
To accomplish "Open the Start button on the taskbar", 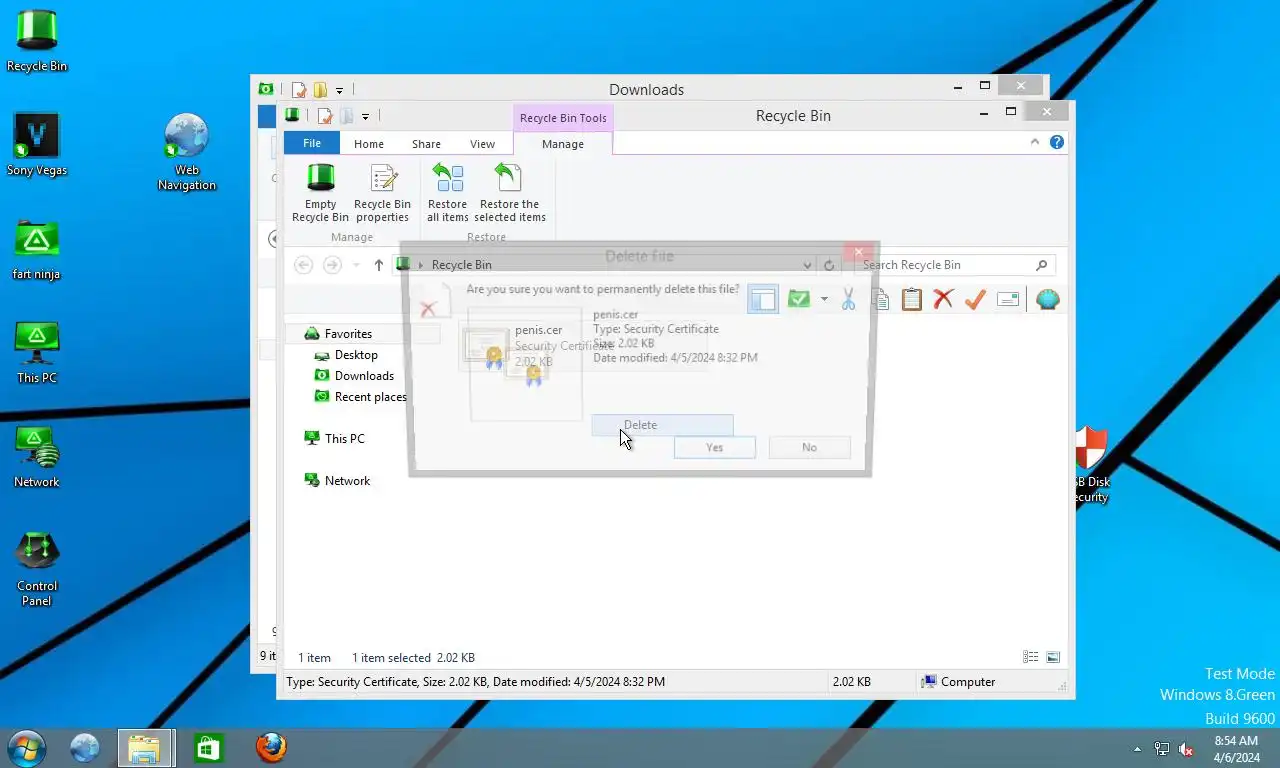I will pos(26,748).
